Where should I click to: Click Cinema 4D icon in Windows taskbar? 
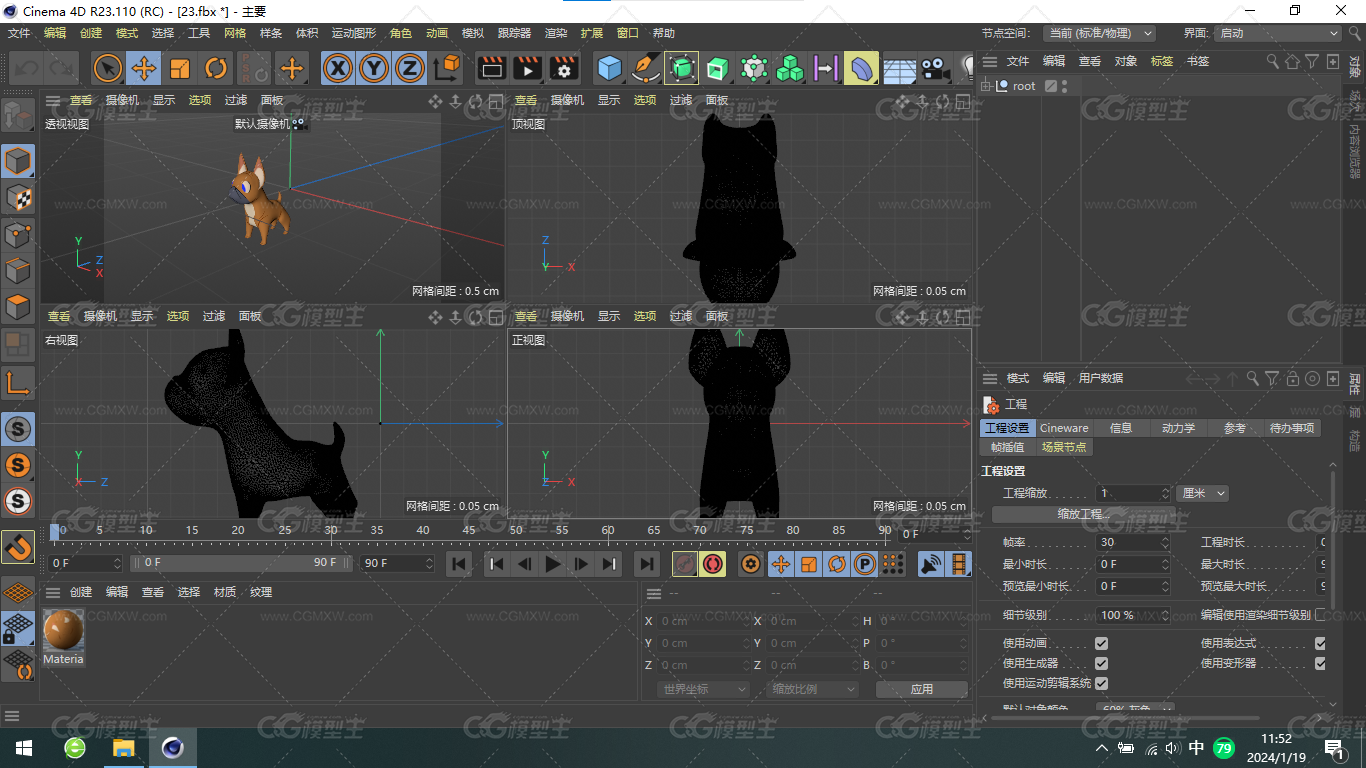[x=172, y=748]
